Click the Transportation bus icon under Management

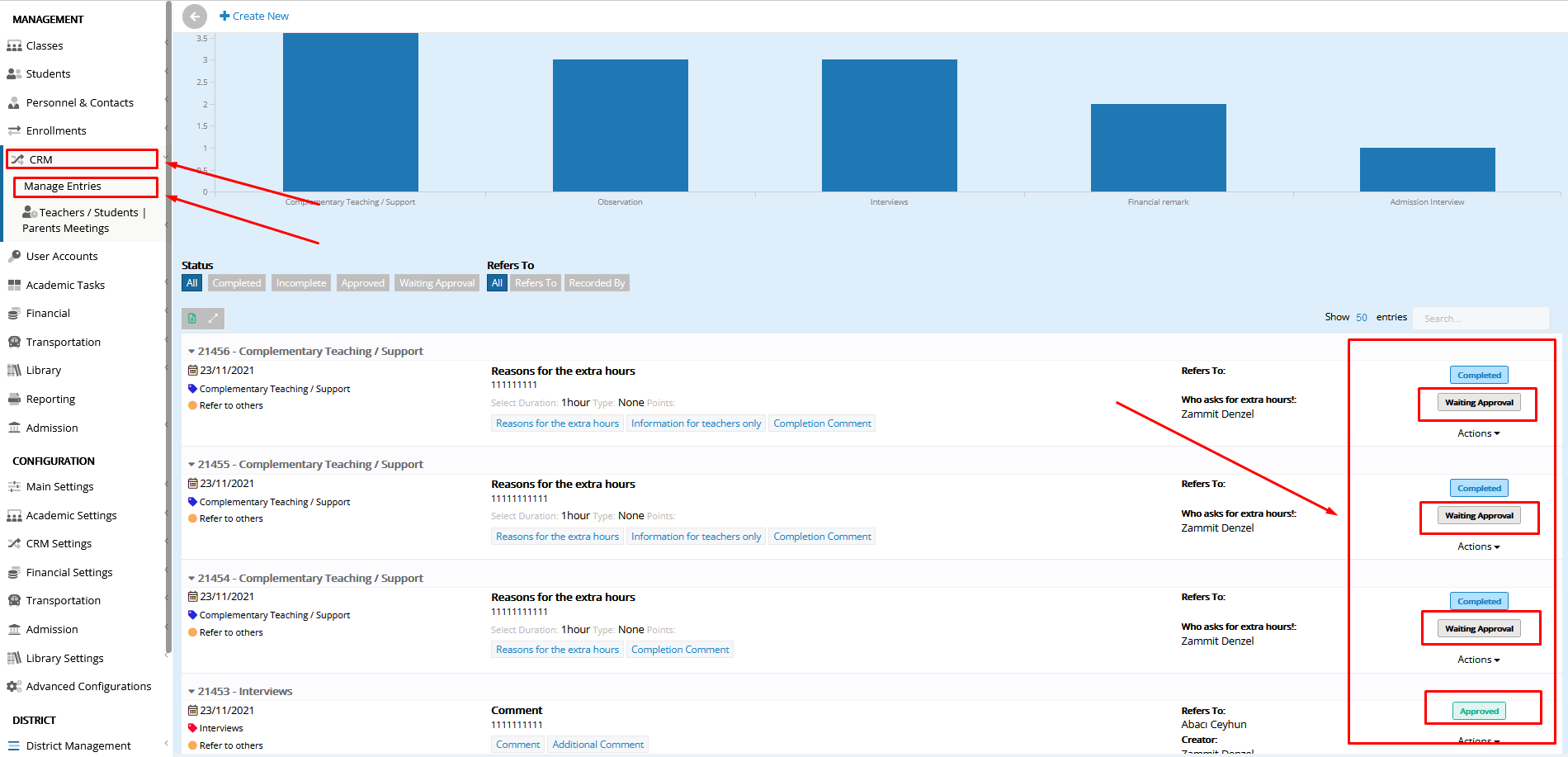click(14, 342)
